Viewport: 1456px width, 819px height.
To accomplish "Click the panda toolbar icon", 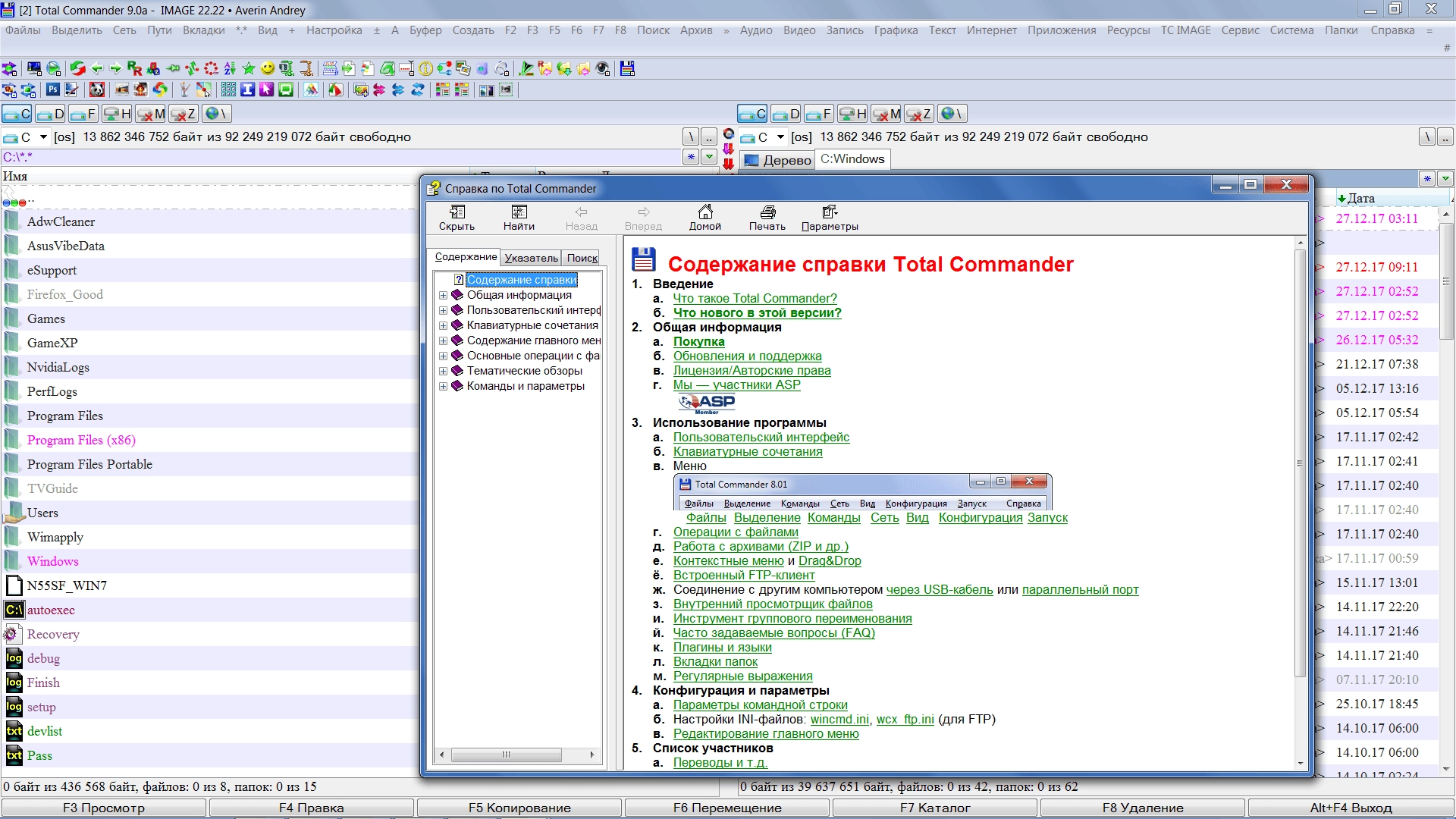I will click(97, 90).
